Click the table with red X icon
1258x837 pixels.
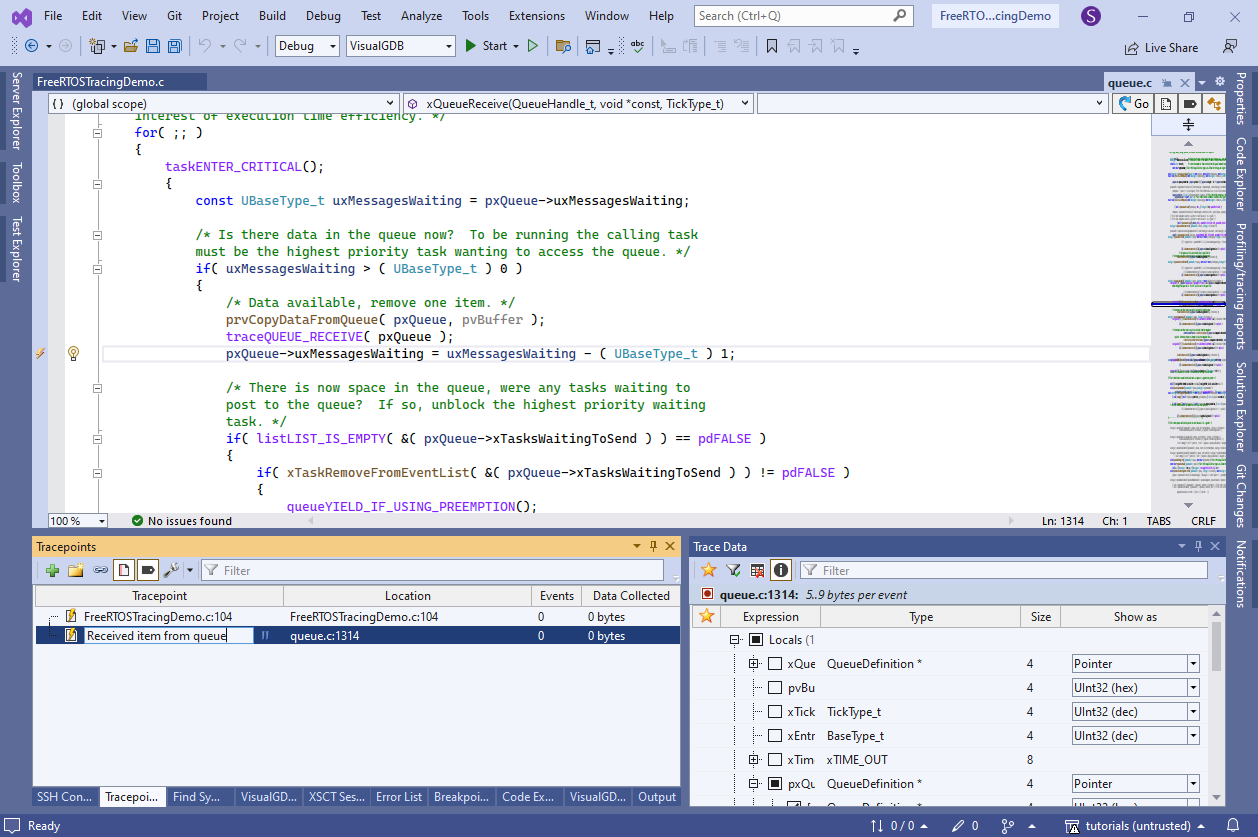[x=757, y=570]
